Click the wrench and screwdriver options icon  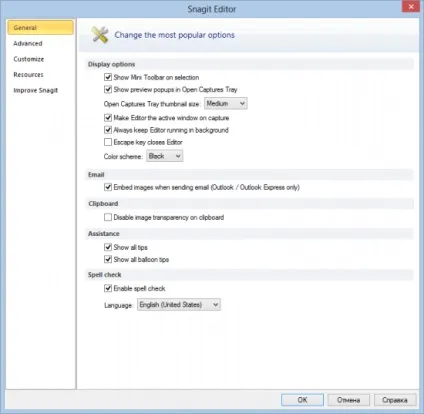pyautogui.click(x=100, y=35)
